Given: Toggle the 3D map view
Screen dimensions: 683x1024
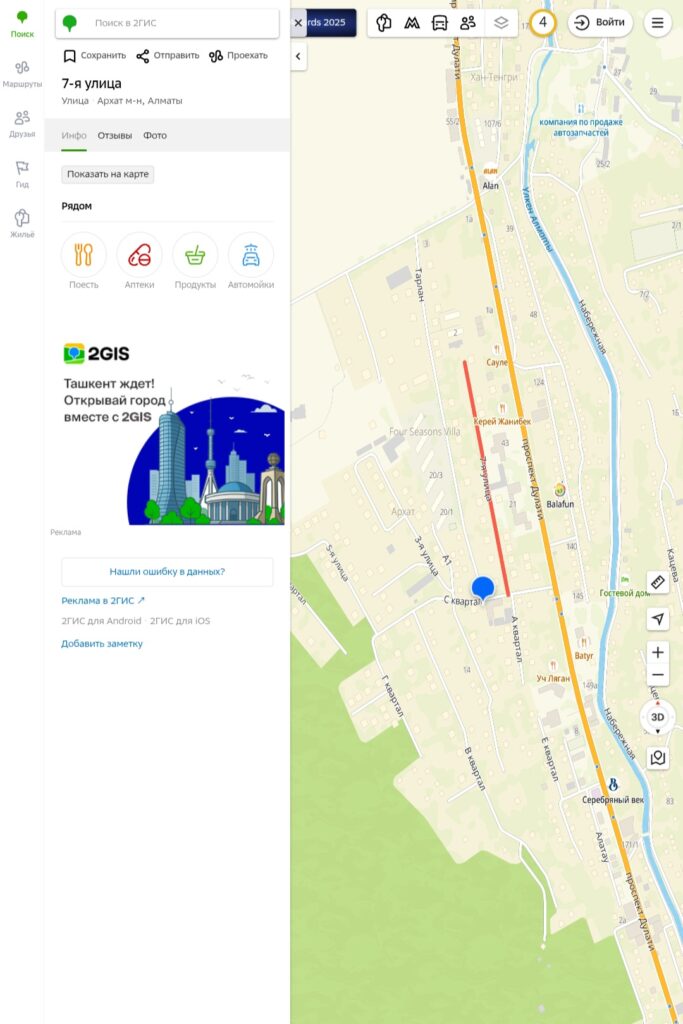Looking at the screenshot, I should [x=658, y=717].
